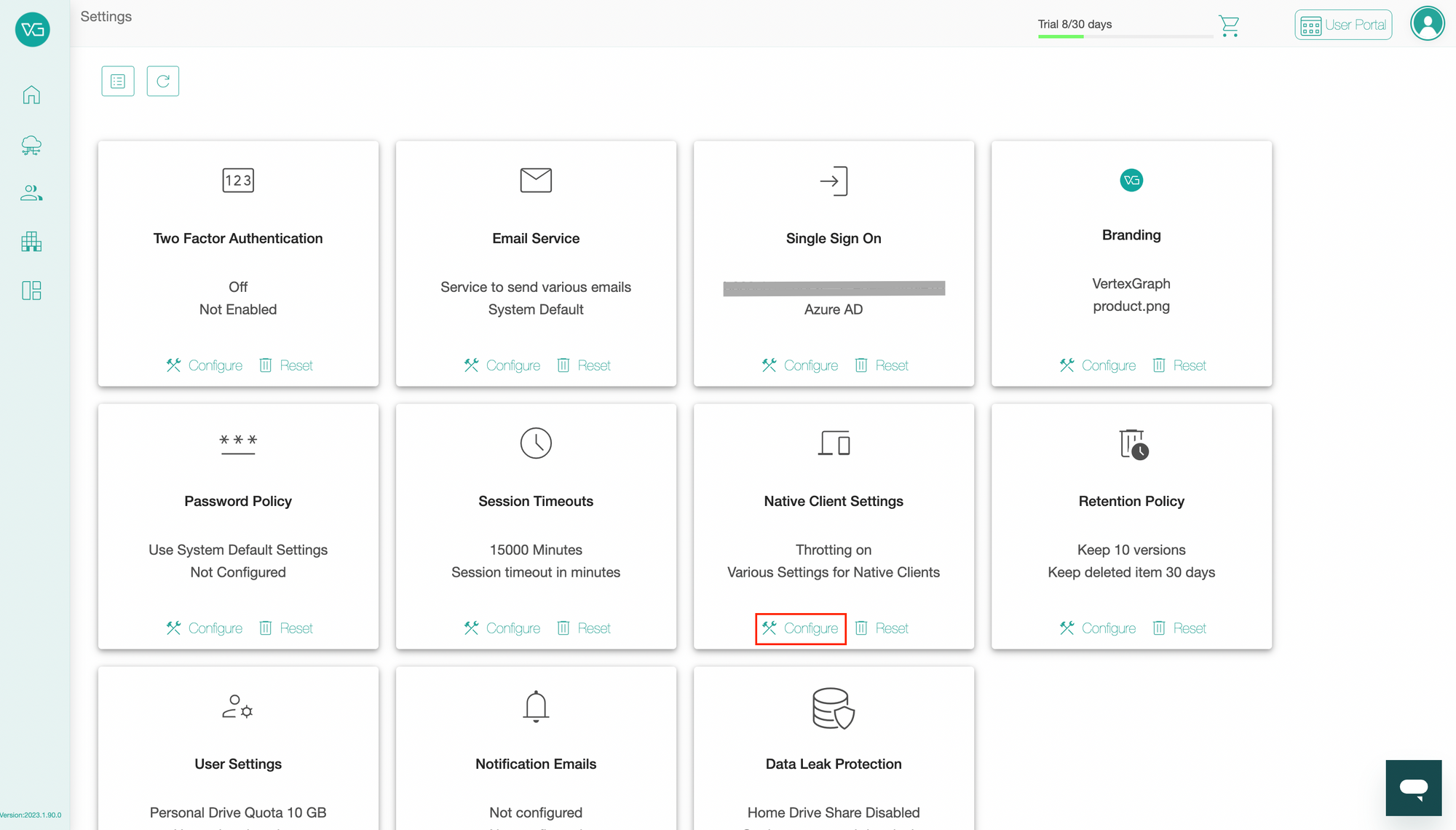Open the Home page from the sidebar
The height and width of the screenshot is (830, 1456).
coord(31,95)
